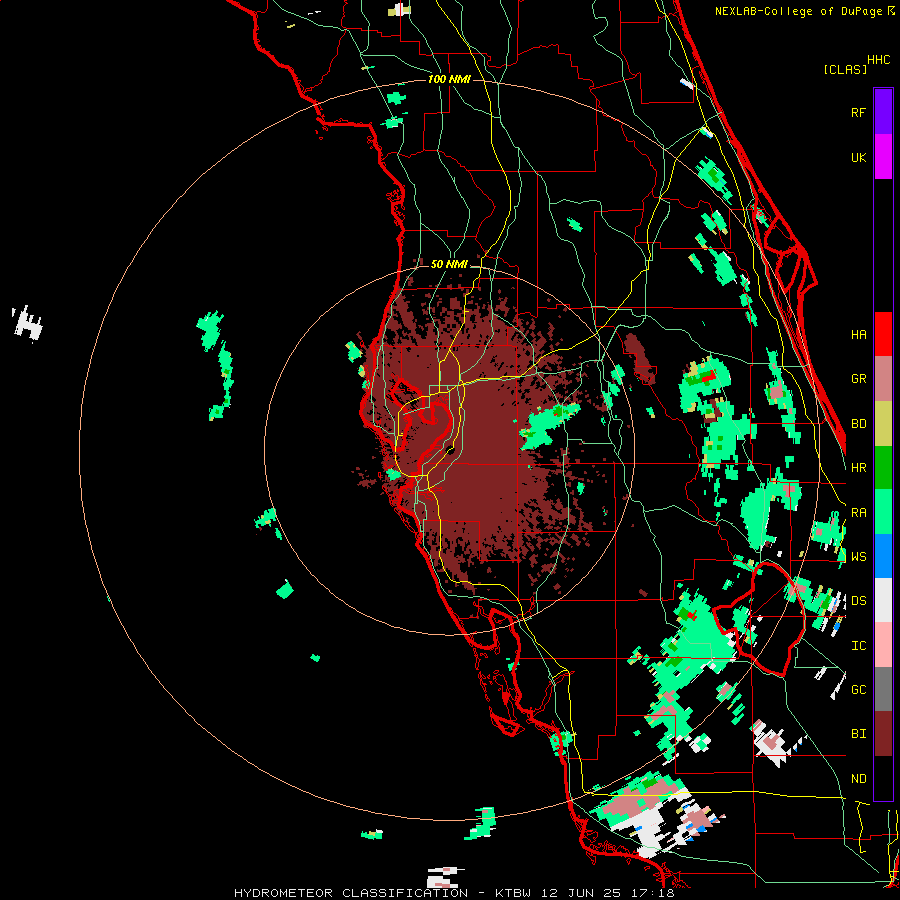The width and height of the screenshot is (900, 900).
Task: Click the KTBW radar site identifier
Action: click(513, 893)
